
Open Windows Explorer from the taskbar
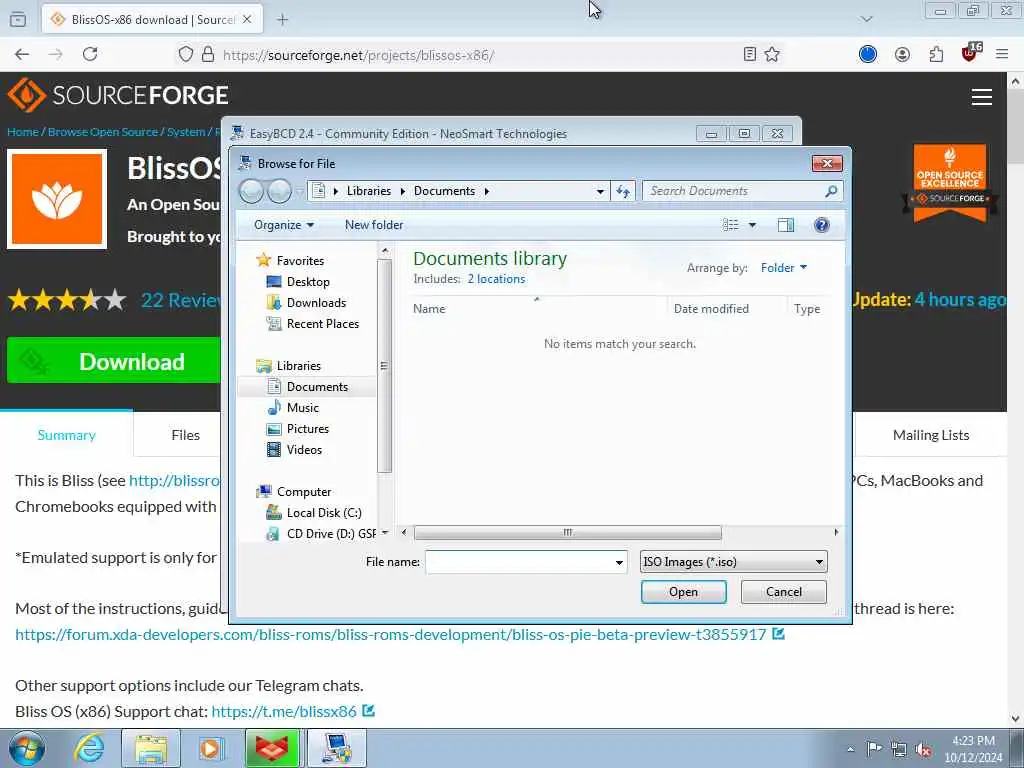[151, 748]
